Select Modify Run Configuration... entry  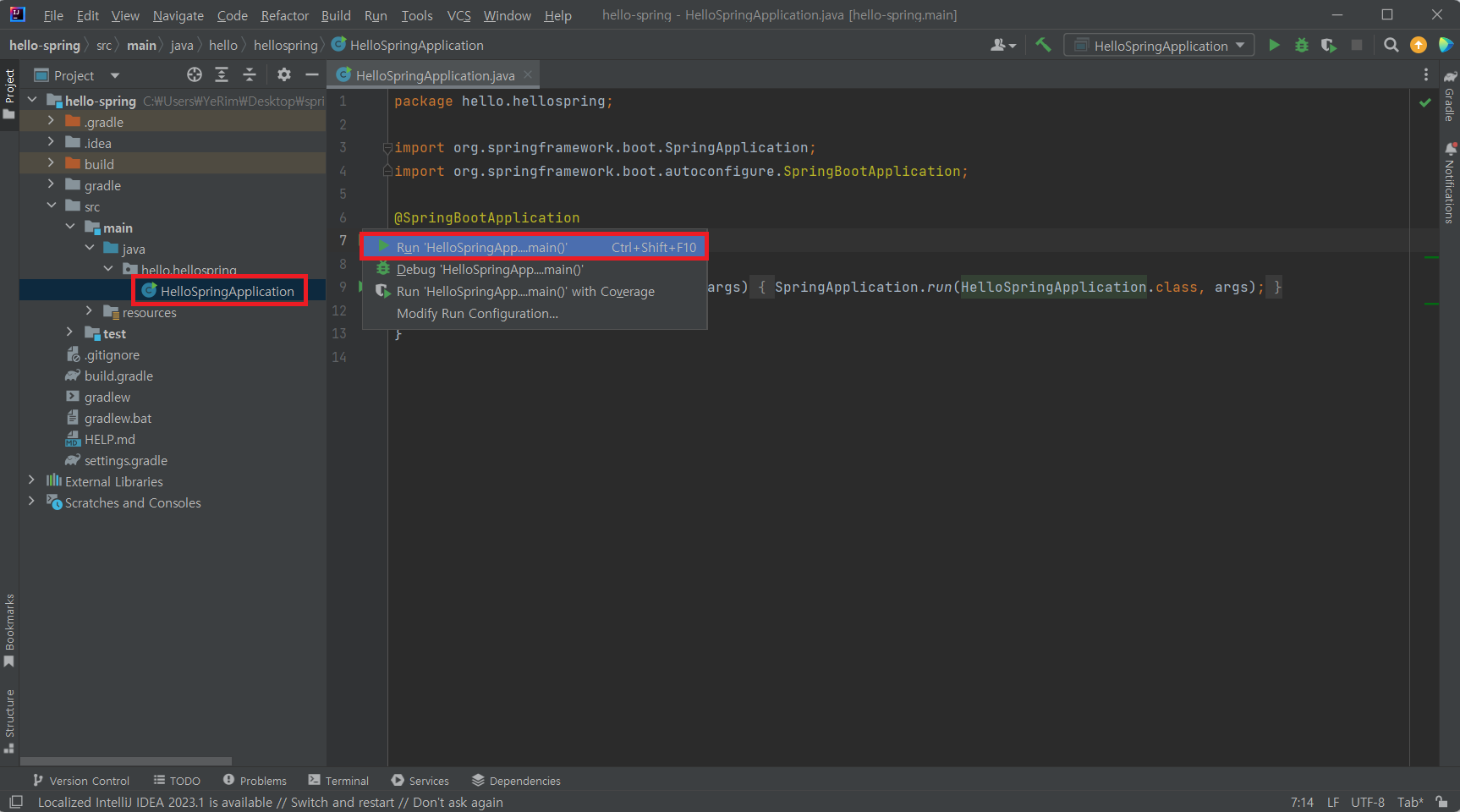pyautogui.click(x=535, y=313)
